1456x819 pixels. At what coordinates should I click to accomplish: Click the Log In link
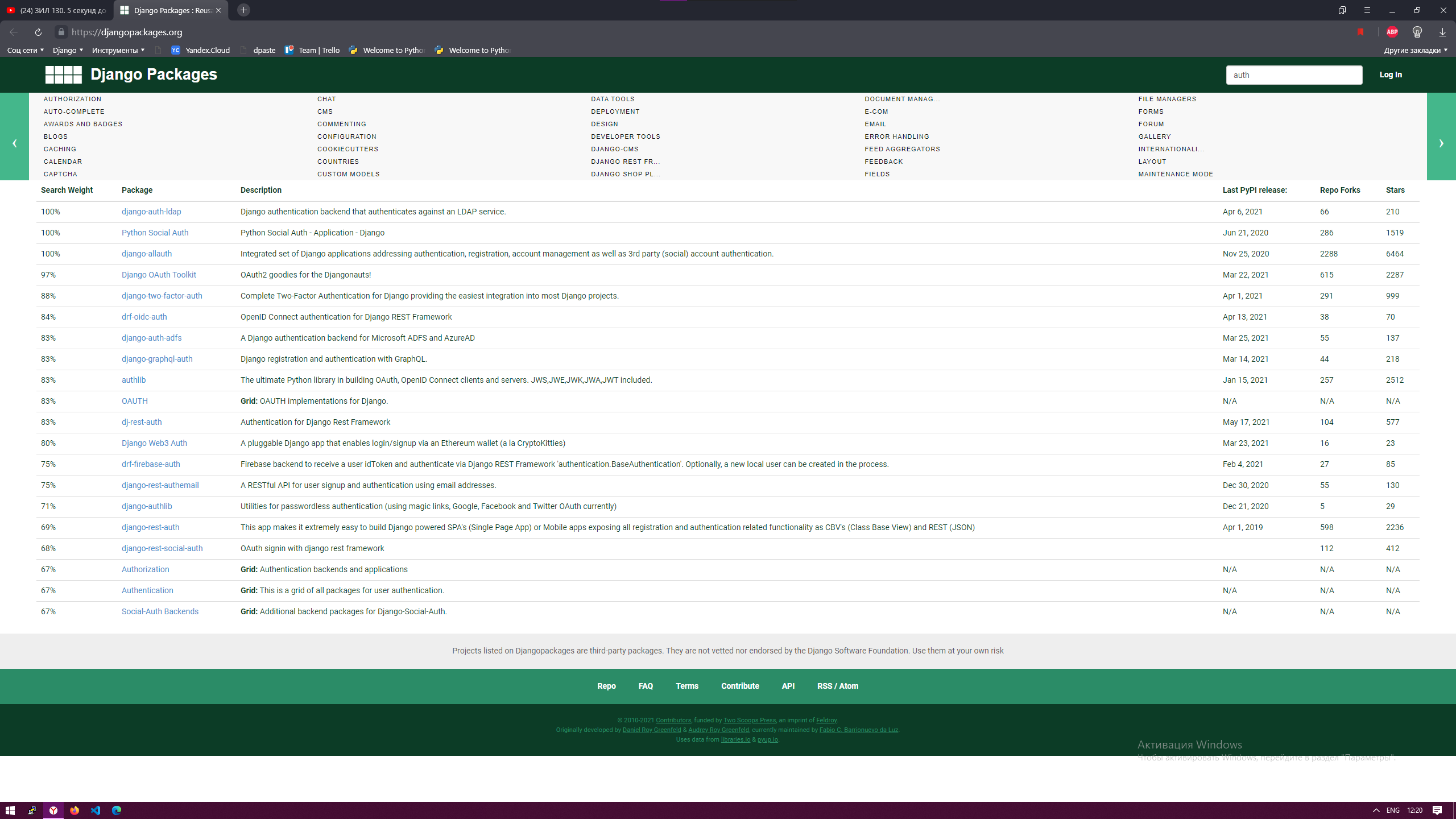[x=1391, y=75]
